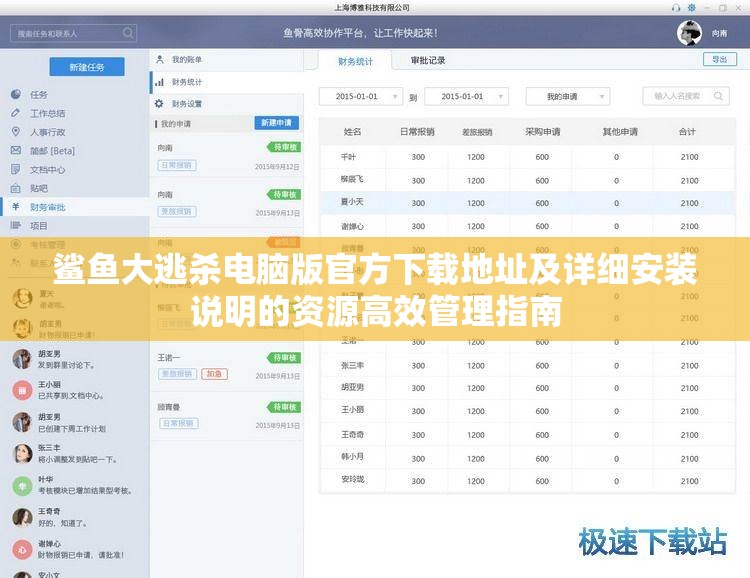This screenshot has width=750, height=578.
Task: Focus the 搜索任务和联系人 search field
Action: (73, 33)
